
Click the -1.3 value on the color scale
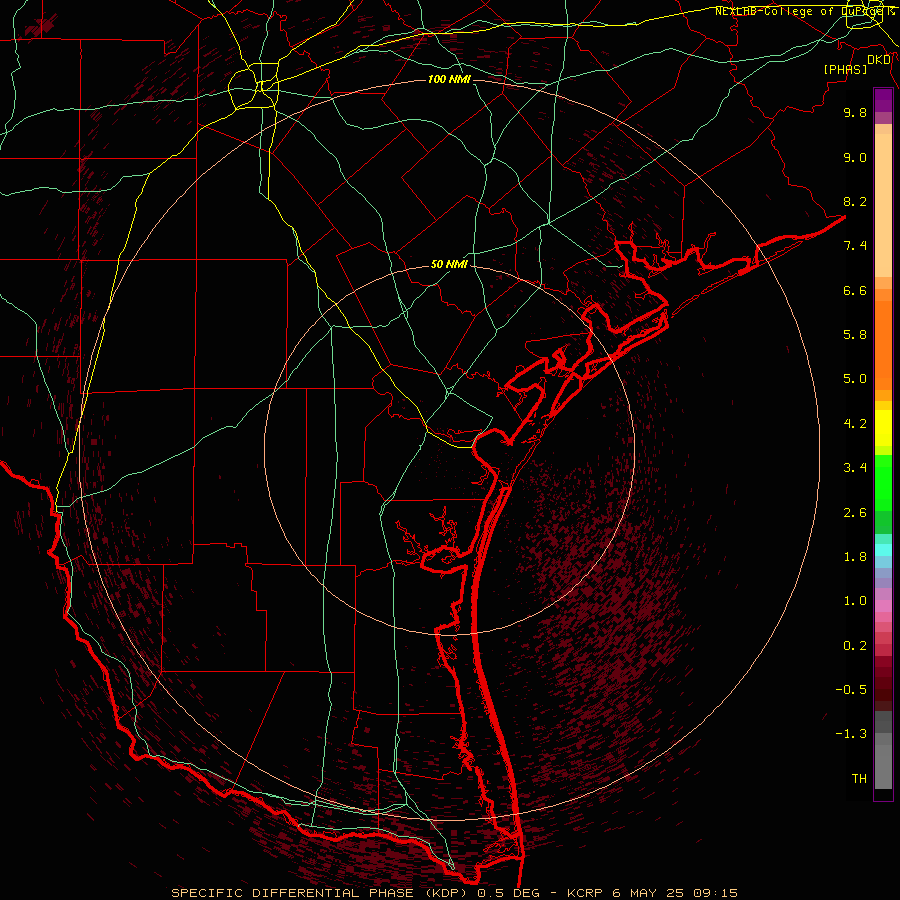851,734
